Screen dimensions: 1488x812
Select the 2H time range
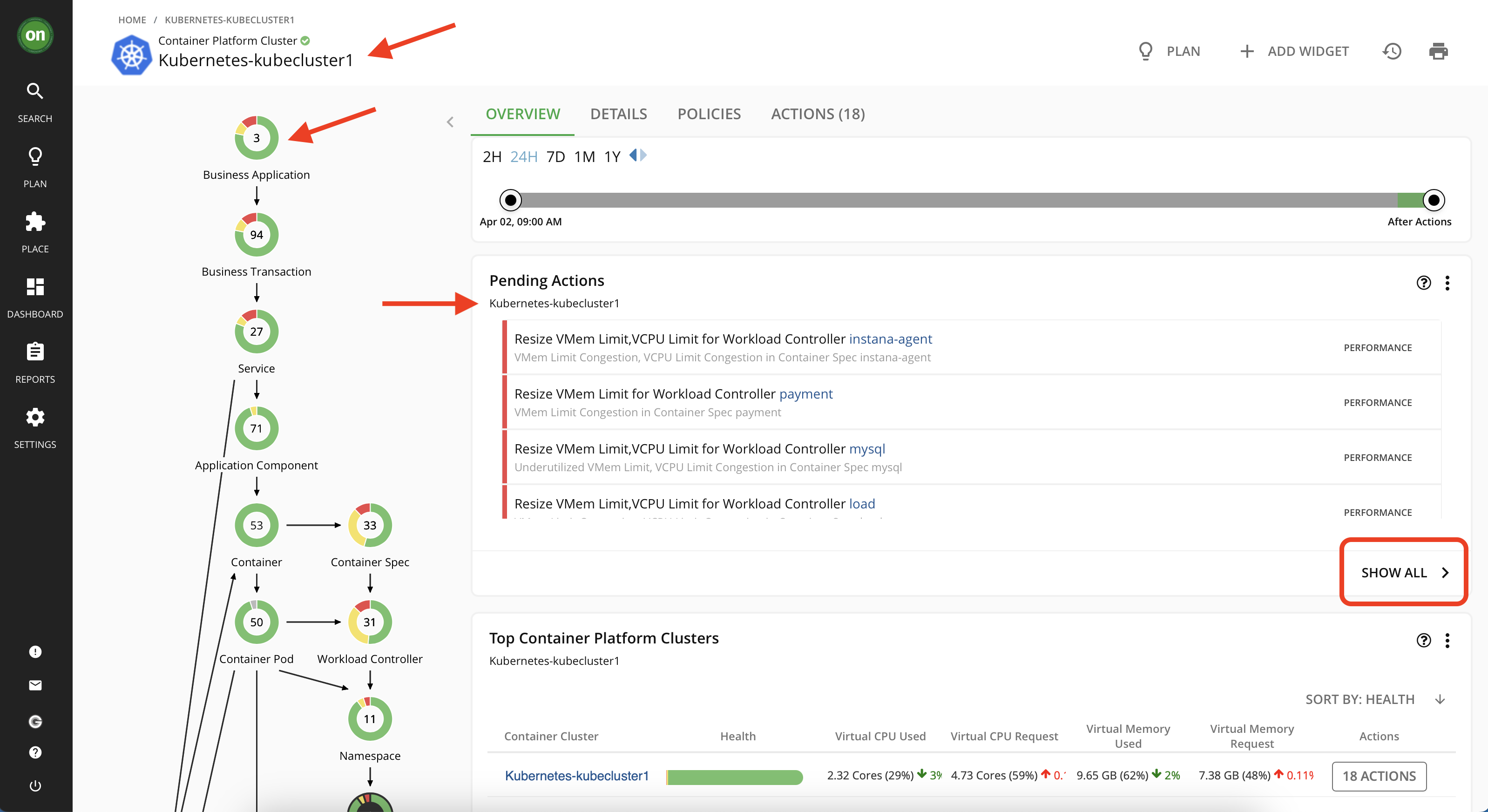click(x=492, y=156)
